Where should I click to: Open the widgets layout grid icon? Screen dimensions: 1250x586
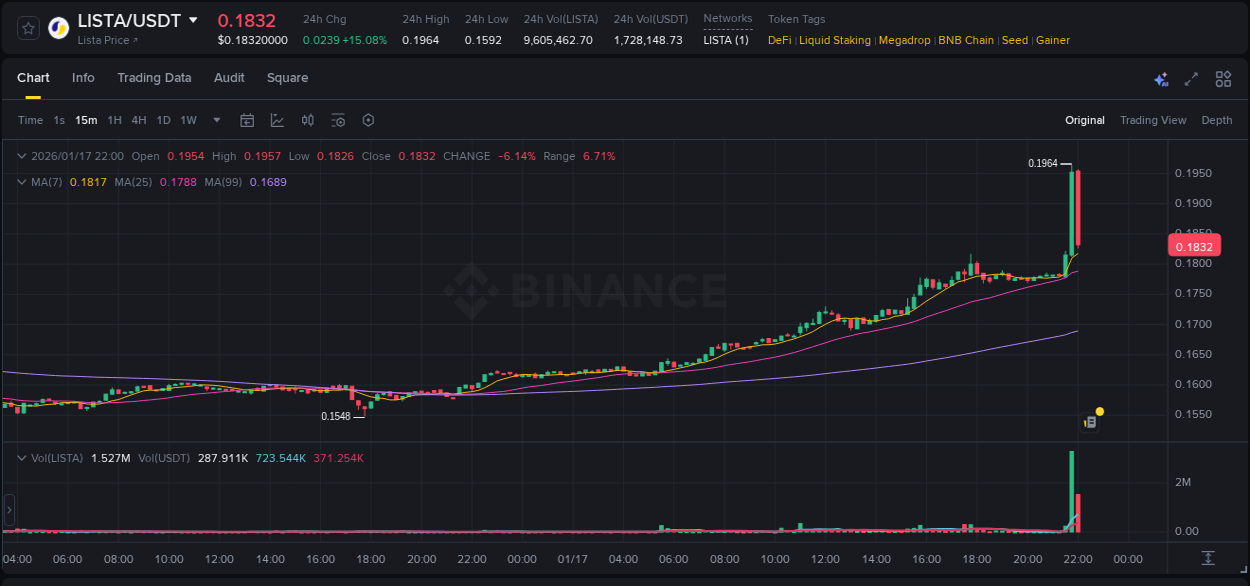coord(1223,78)
